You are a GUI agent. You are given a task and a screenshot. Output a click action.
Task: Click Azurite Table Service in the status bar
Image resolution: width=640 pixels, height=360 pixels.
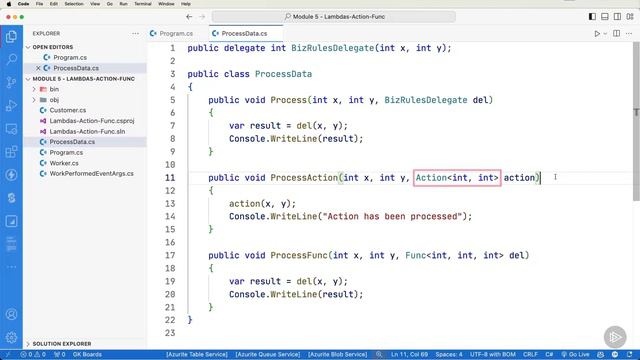(x=197, y=355)
